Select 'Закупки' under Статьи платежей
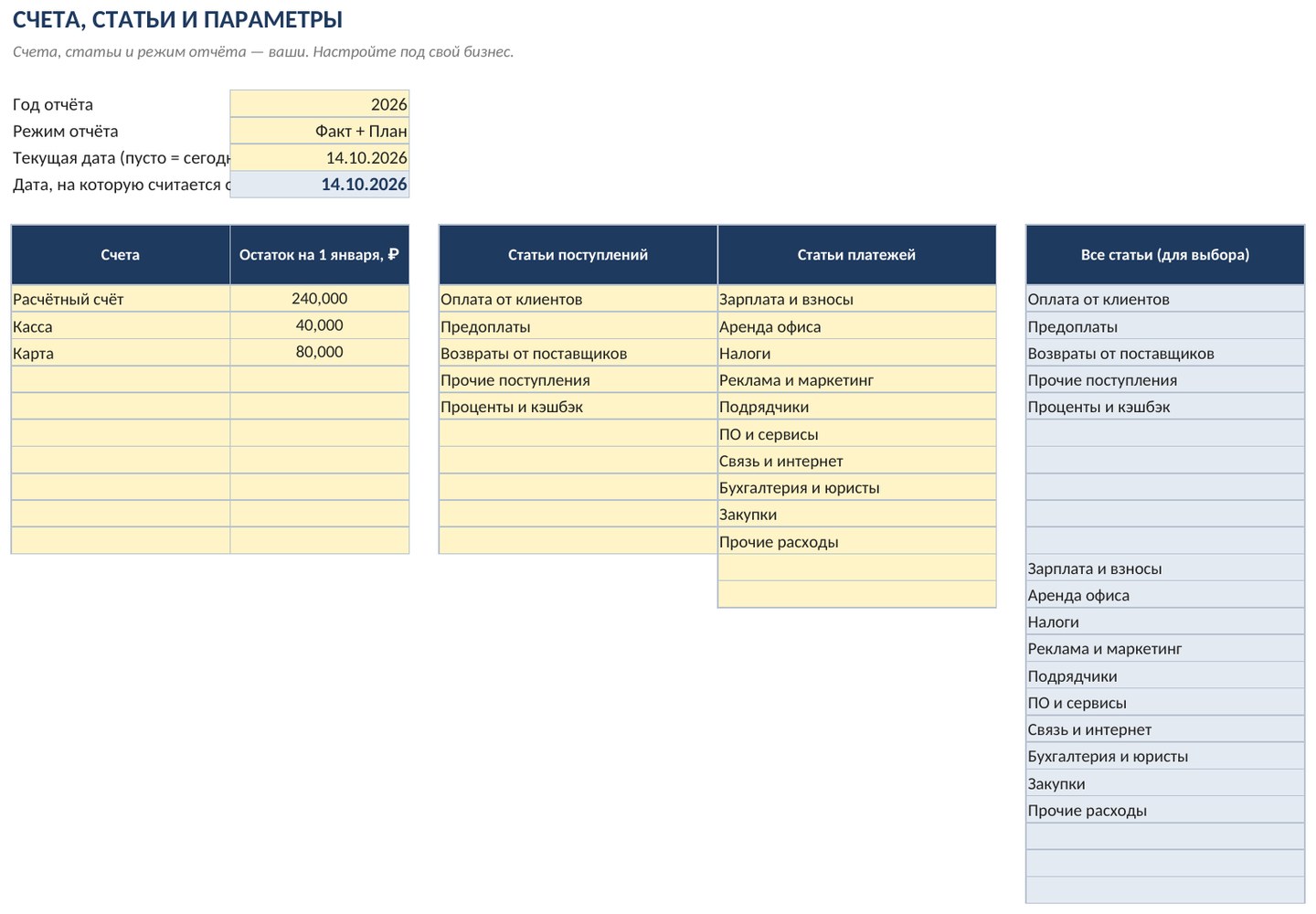This screenshot has height=914, width=1316. point(856,514)
